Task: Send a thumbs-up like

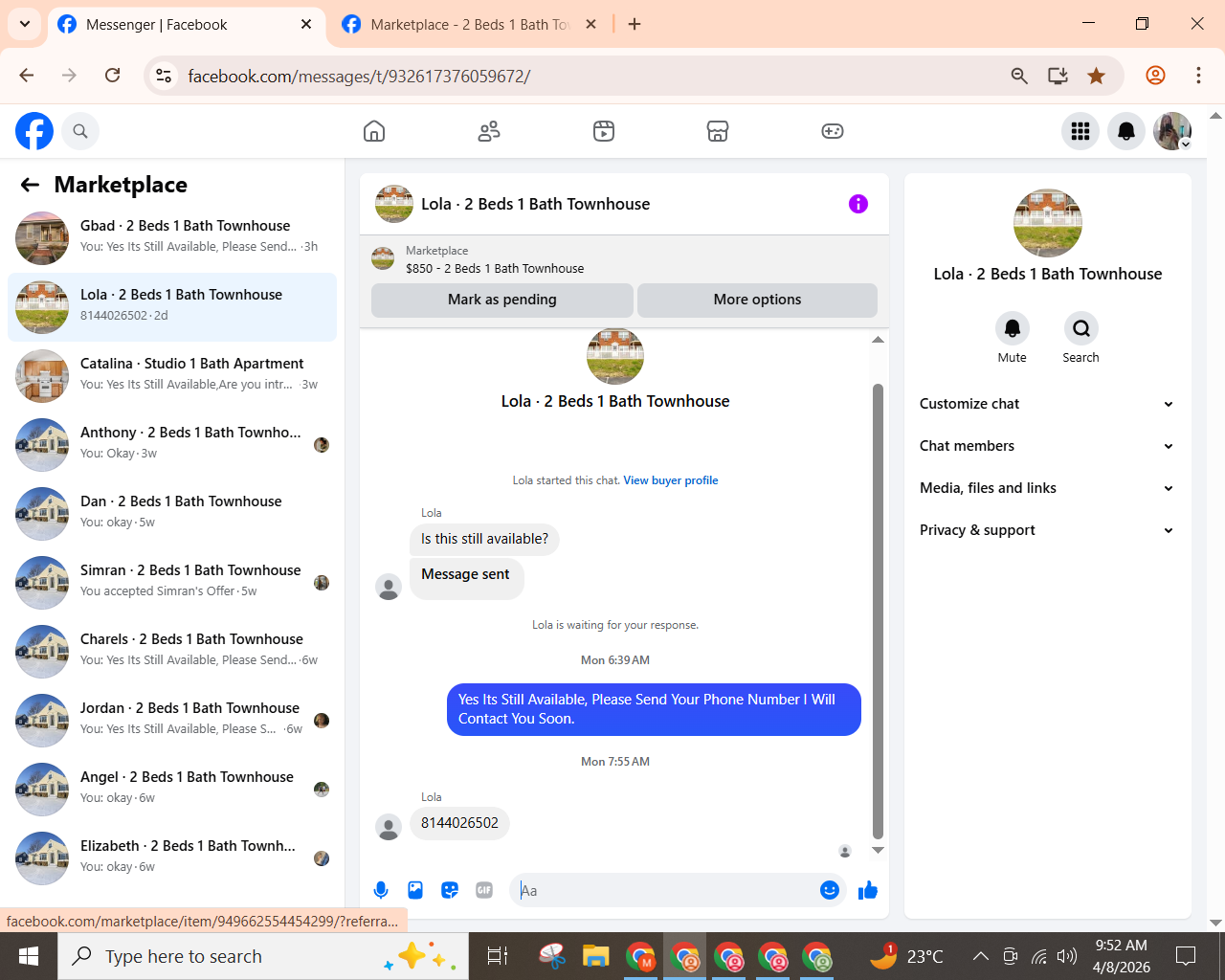Action: (868, 890)
